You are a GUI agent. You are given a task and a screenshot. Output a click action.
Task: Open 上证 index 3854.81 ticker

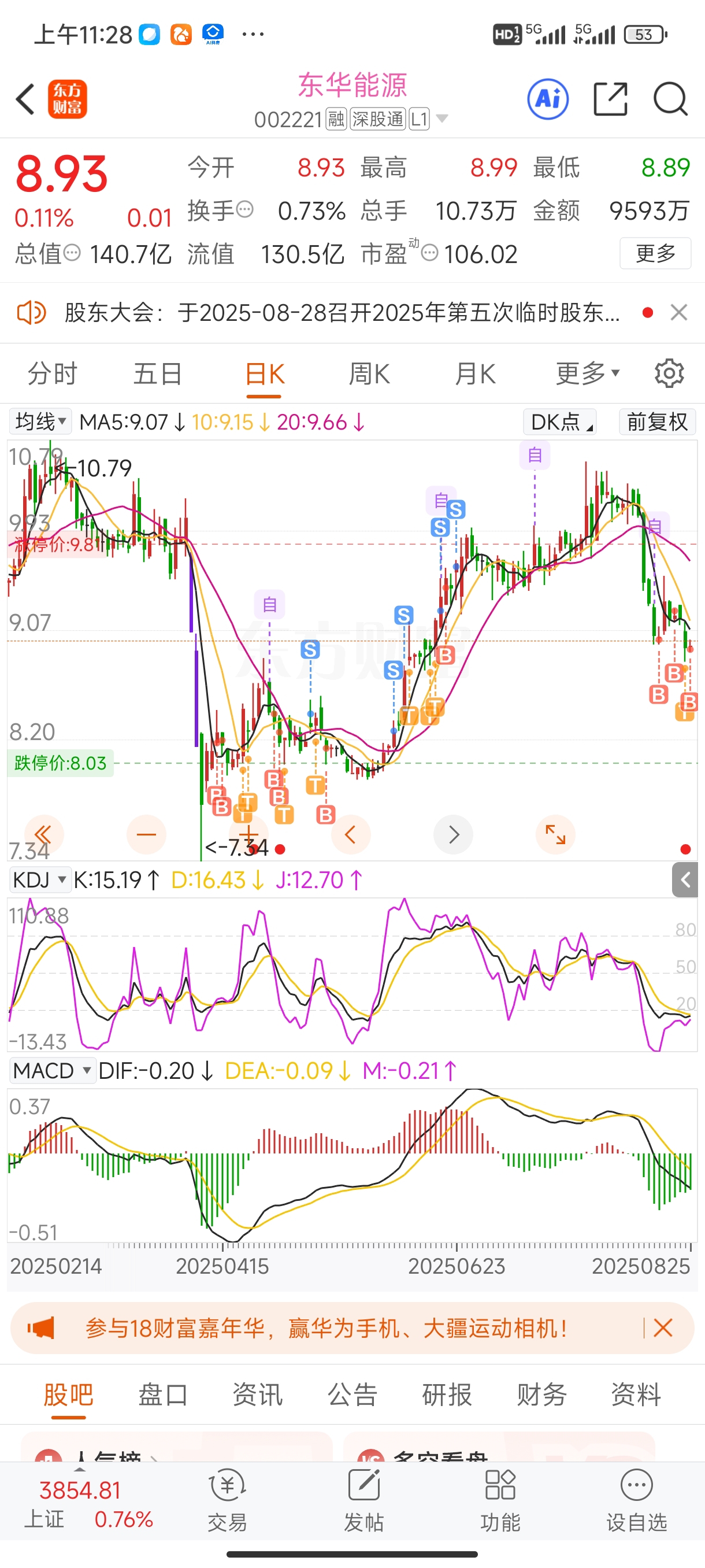coord(89,1505)
